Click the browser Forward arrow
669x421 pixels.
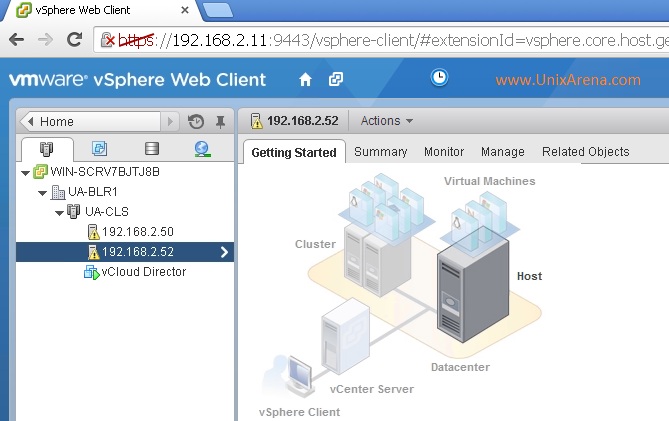[x=45, y=40]
